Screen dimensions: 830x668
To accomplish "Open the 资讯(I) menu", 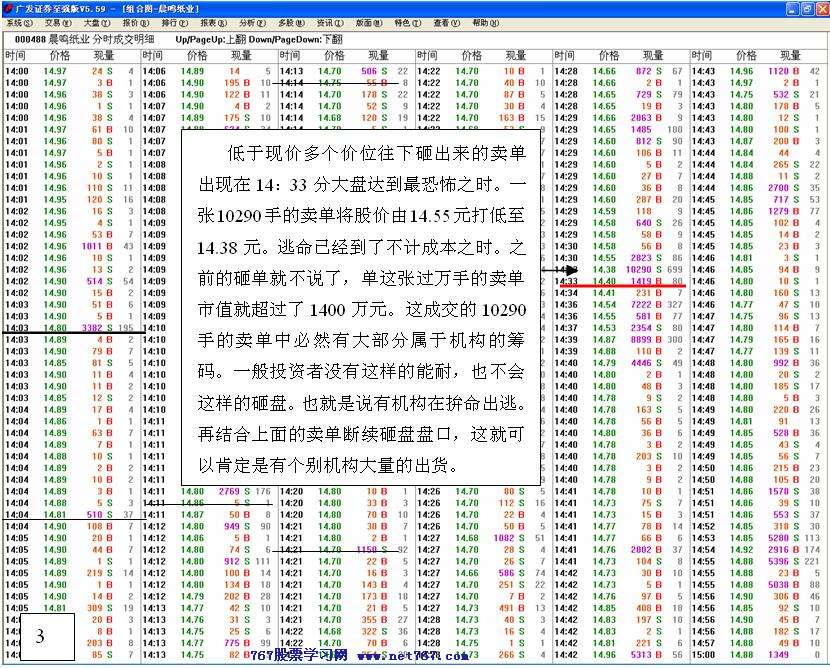I will [330, 23].
